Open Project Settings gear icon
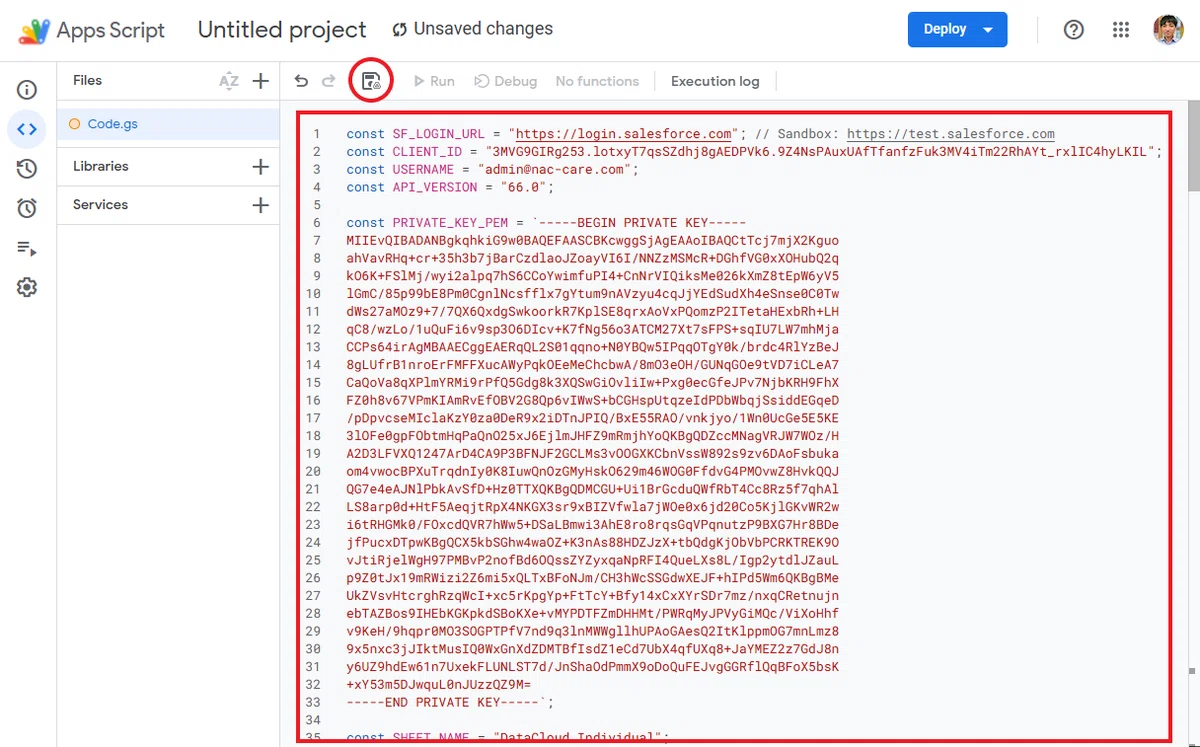1200x747 pixels. 27,287
